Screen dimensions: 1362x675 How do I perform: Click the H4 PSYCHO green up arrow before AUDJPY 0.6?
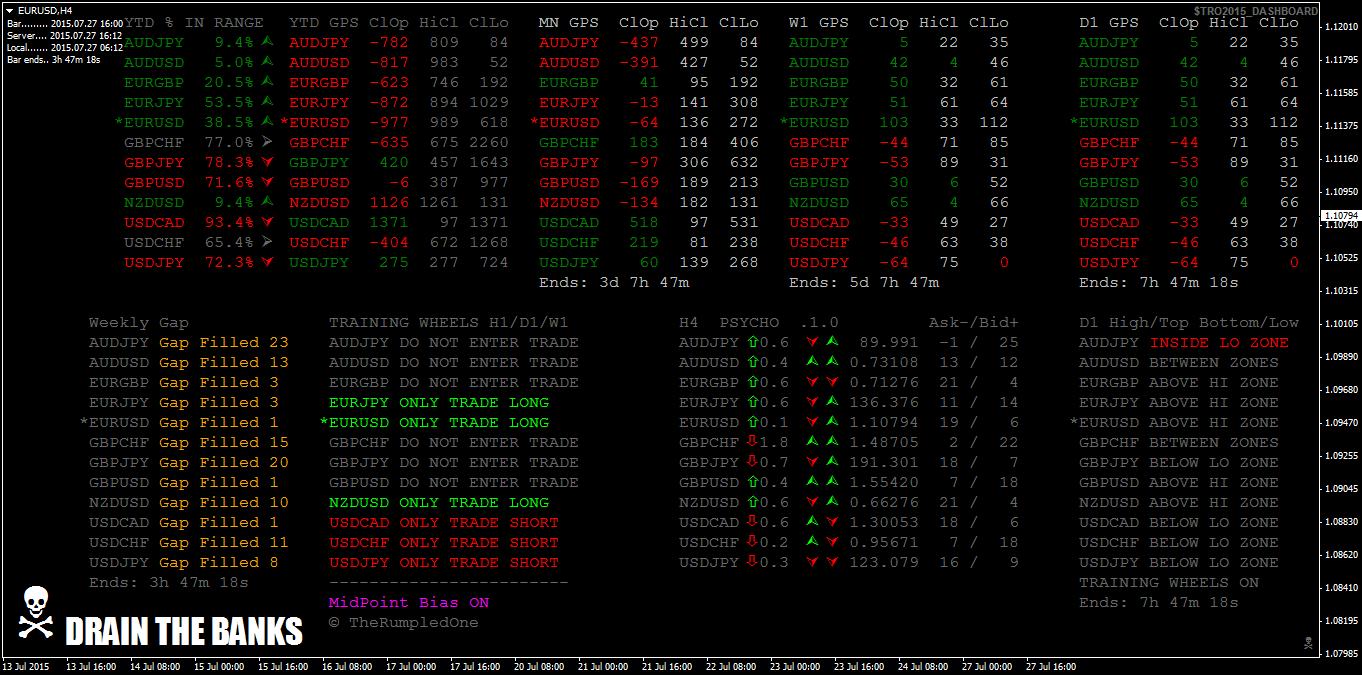(753, 342)
